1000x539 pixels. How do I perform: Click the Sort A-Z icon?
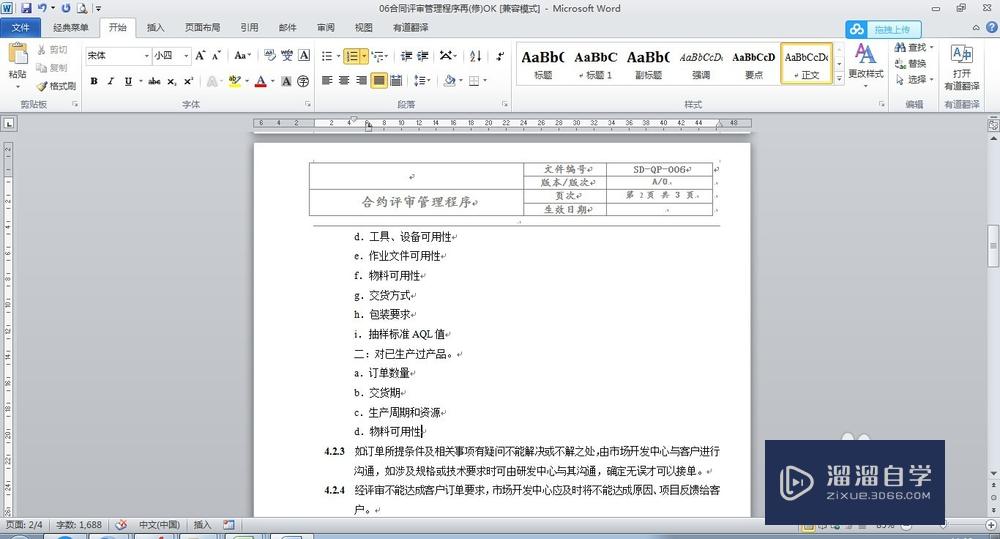click(475, 56)
